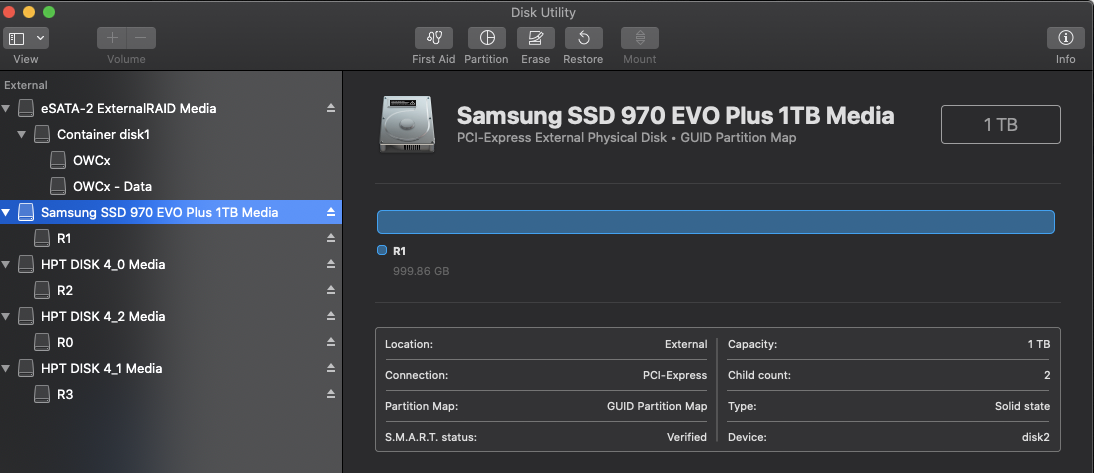Screen dimensions: 1094x473
Task: Click the add volume plus button
Action: (112, 38)
